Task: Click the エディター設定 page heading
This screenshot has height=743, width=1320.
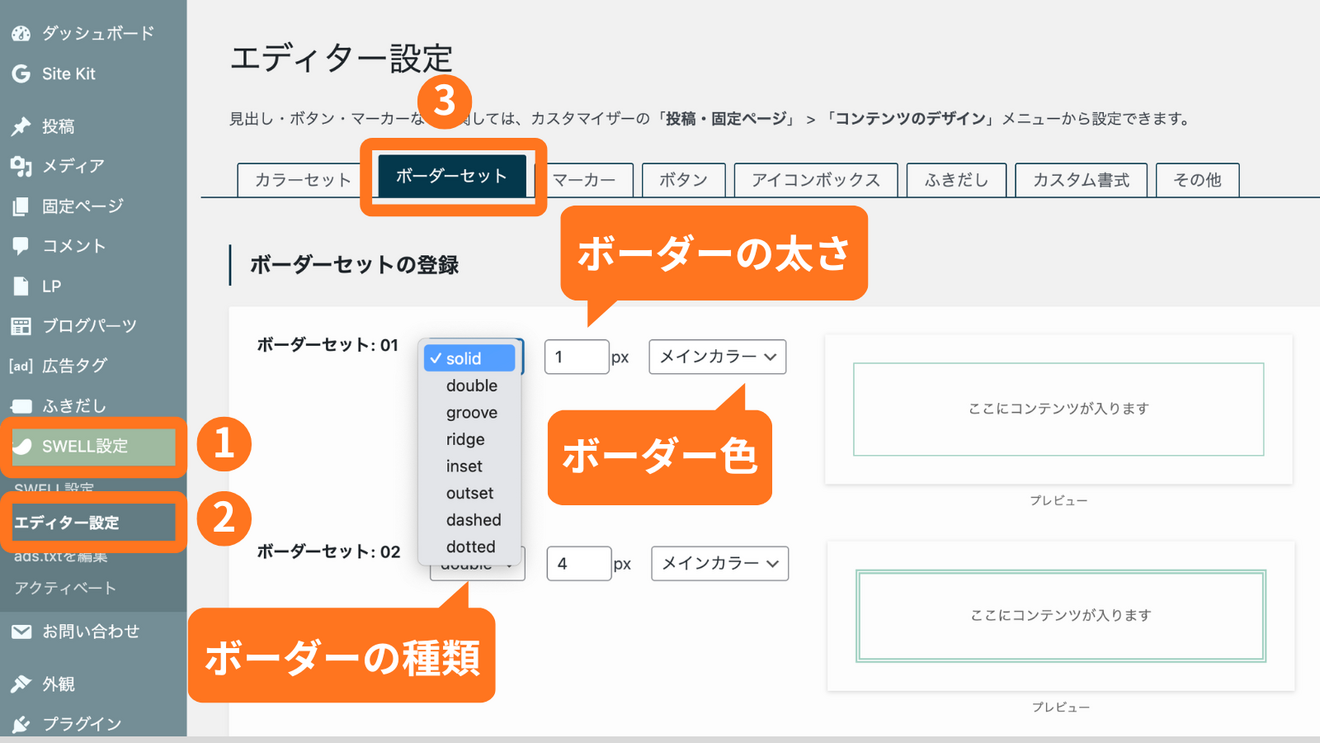Action: pos(341,58)
